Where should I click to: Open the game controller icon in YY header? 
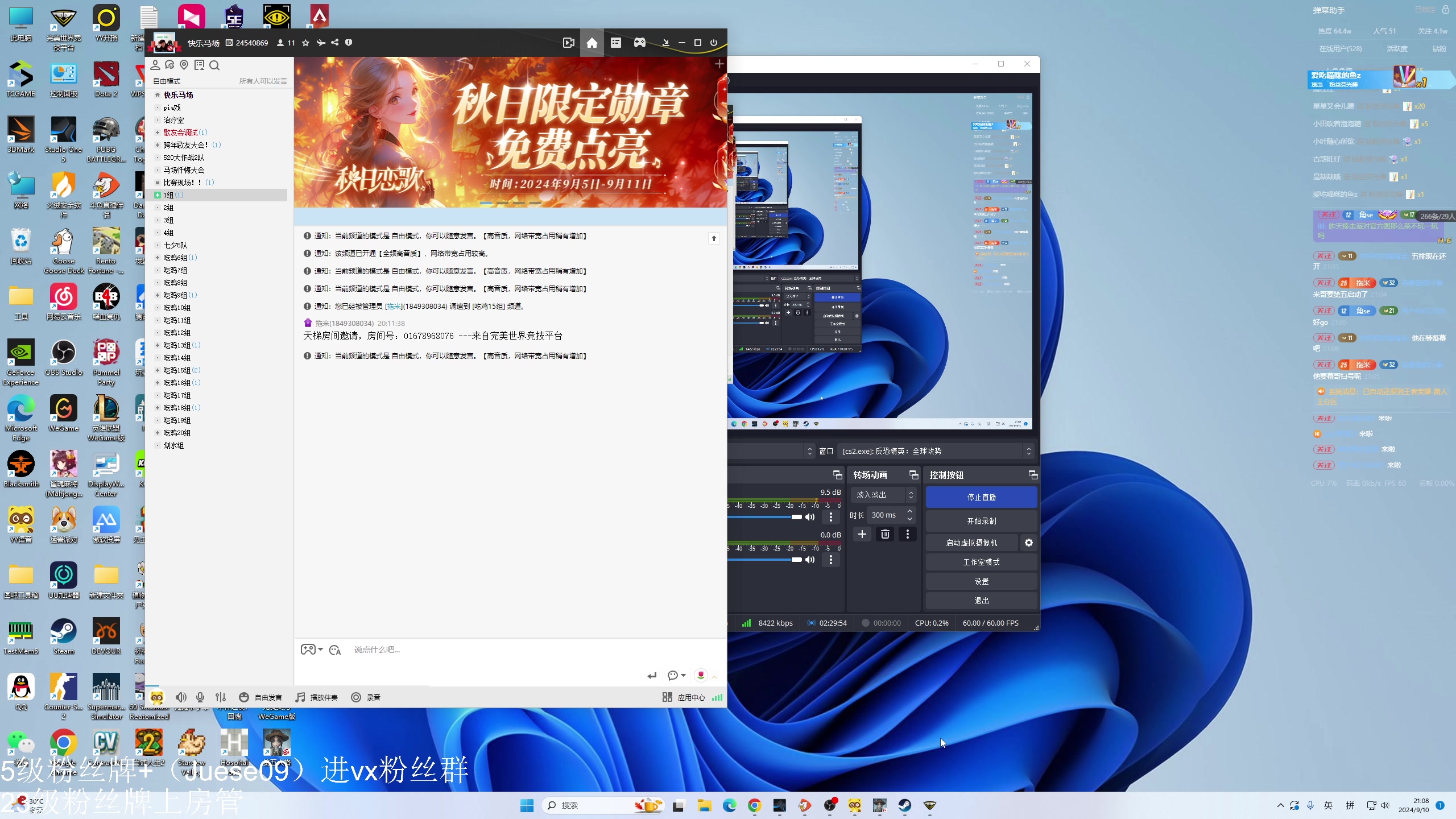pyautogui.click(x=640, y=43)
